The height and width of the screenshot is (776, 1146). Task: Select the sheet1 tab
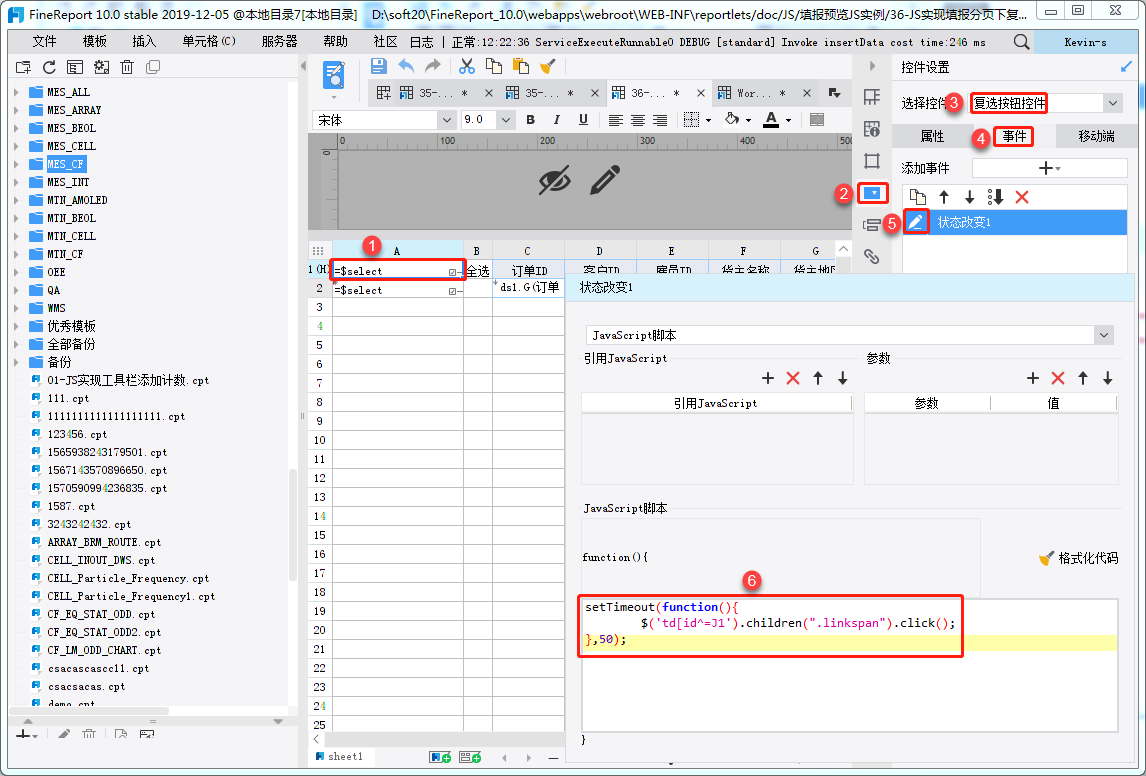point(339,756)
